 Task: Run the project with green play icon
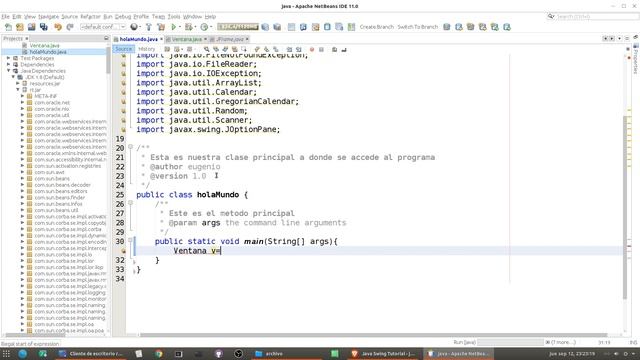click(x=174, y=27)
